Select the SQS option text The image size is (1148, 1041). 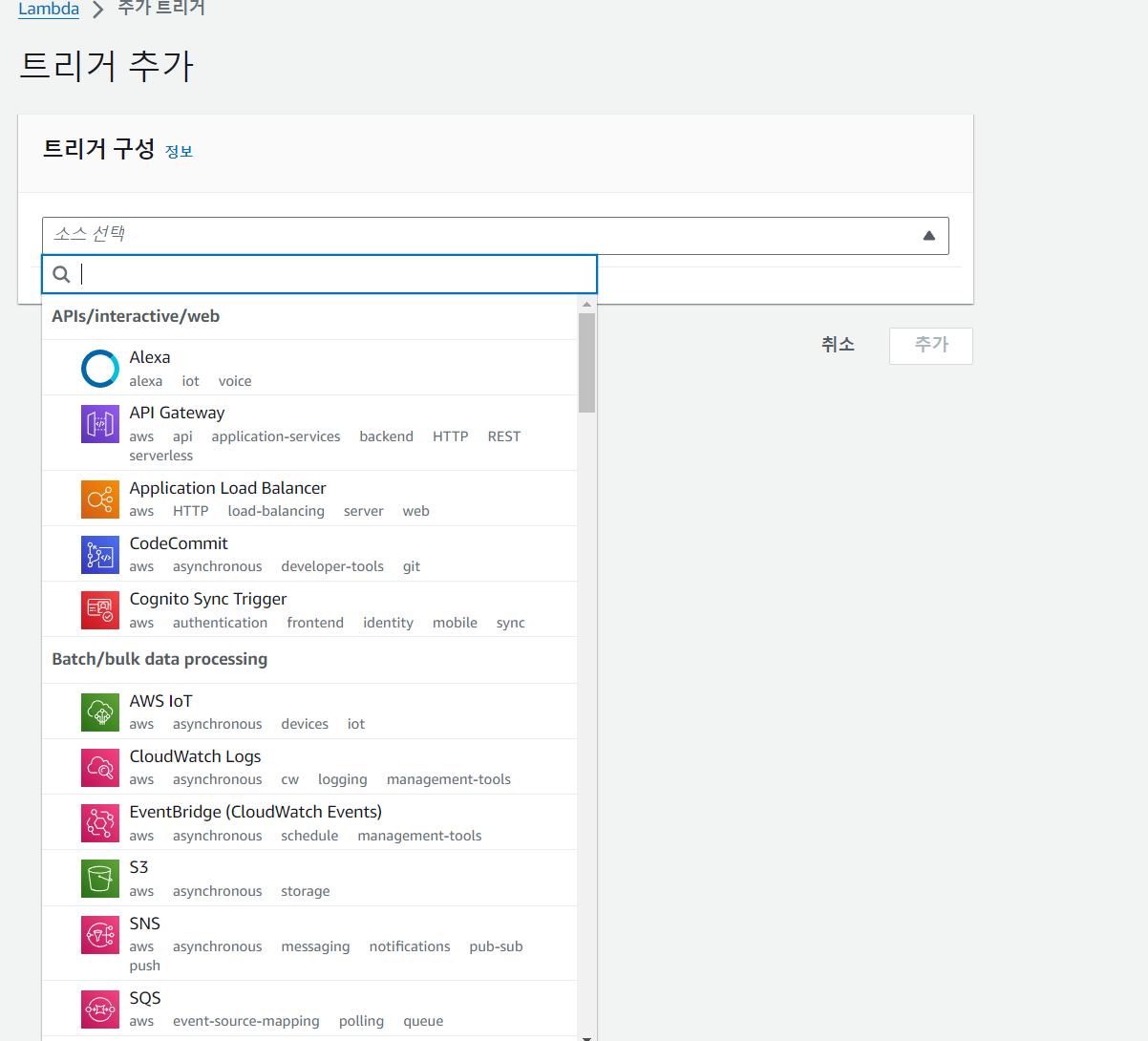[x=145, y=998]
